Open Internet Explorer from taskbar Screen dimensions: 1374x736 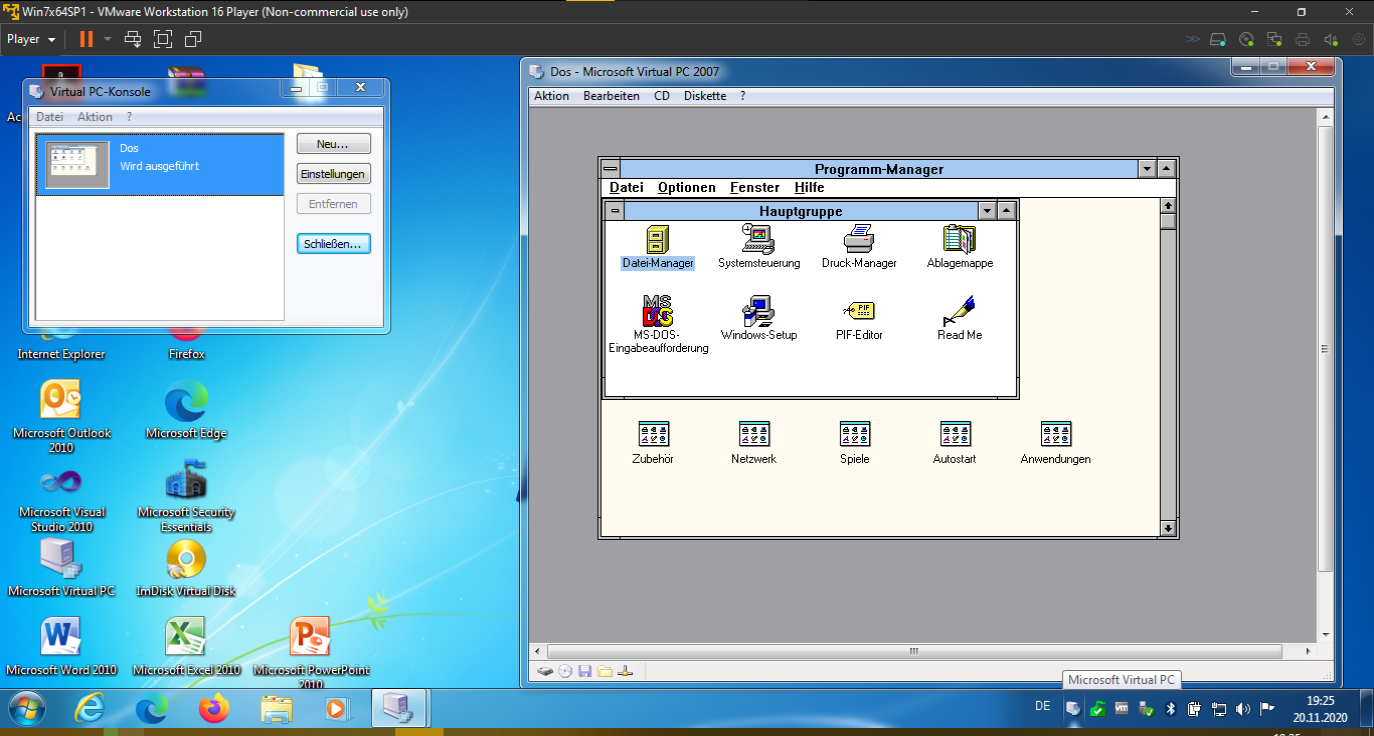coord(90,709)
